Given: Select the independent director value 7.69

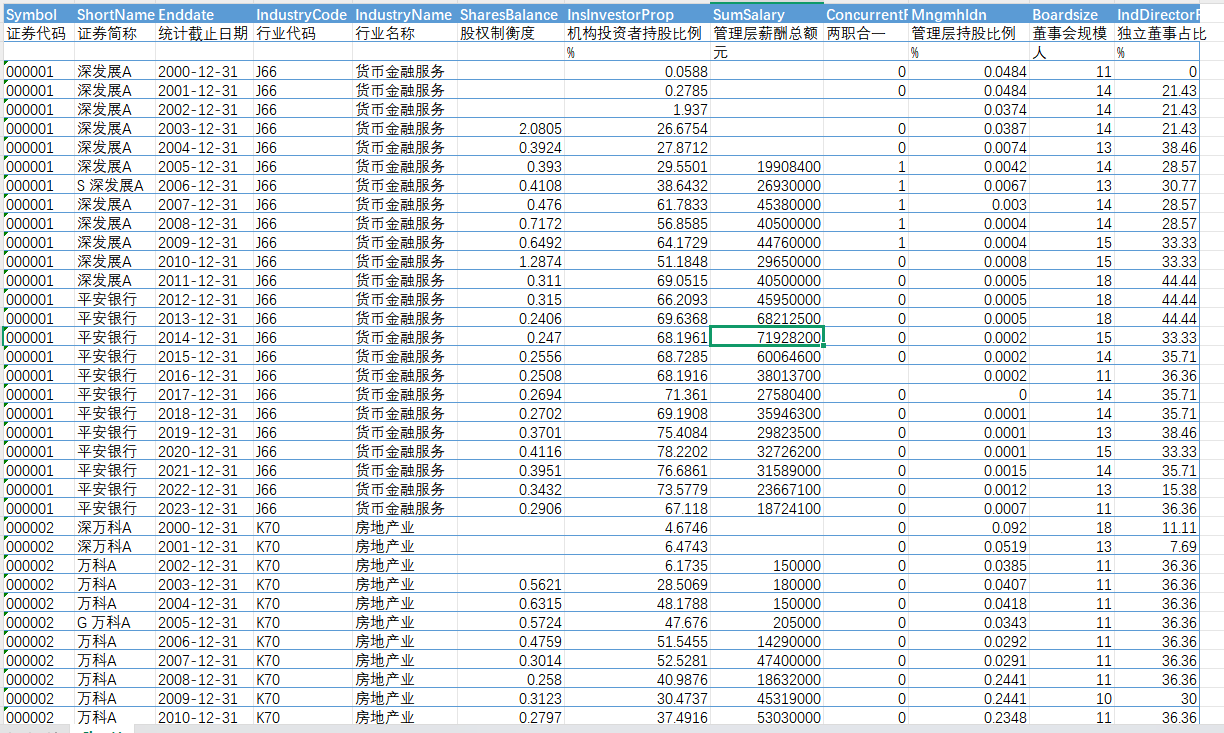Looking at the screenshot, I should (x=1157, y=546).
